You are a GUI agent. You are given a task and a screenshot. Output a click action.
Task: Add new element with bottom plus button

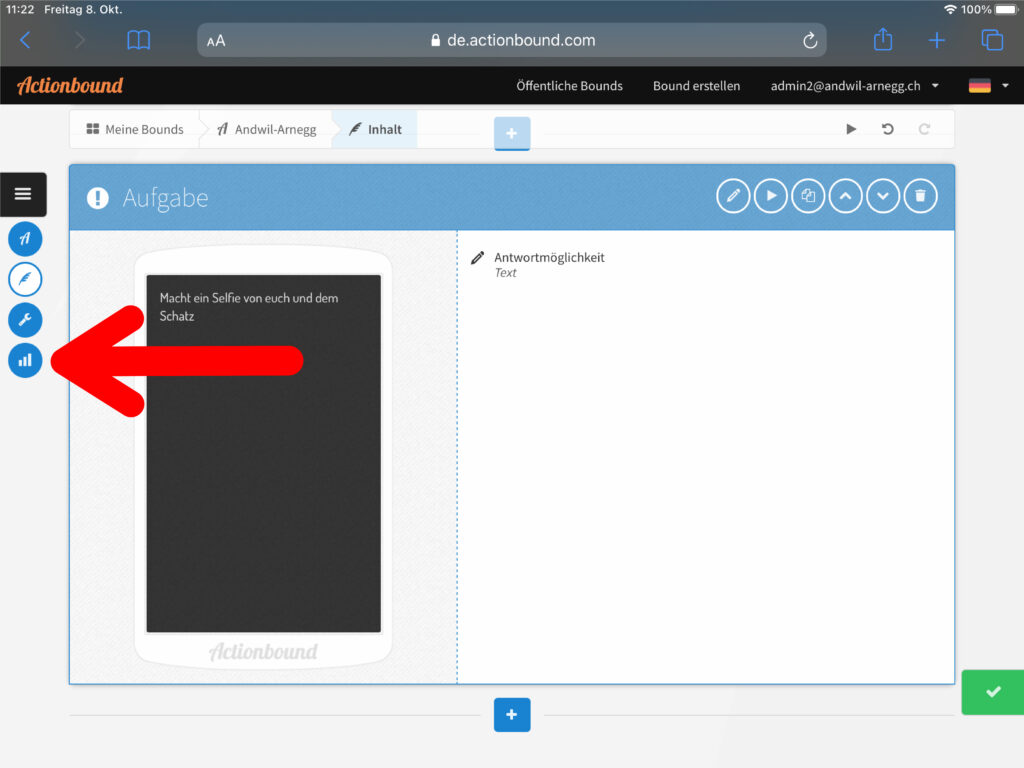[512, 715]
